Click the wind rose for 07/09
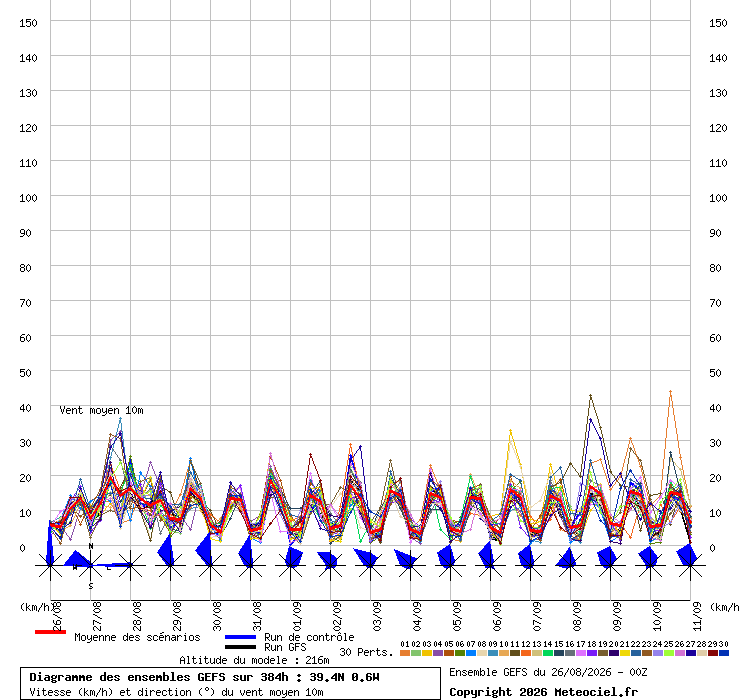 [530, 565]
